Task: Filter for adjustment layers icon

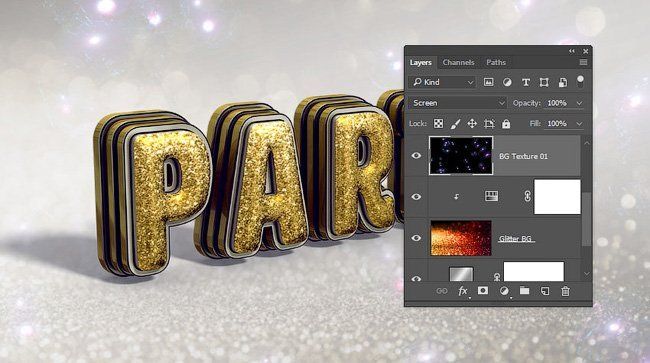Action: [x=507, y=82]
